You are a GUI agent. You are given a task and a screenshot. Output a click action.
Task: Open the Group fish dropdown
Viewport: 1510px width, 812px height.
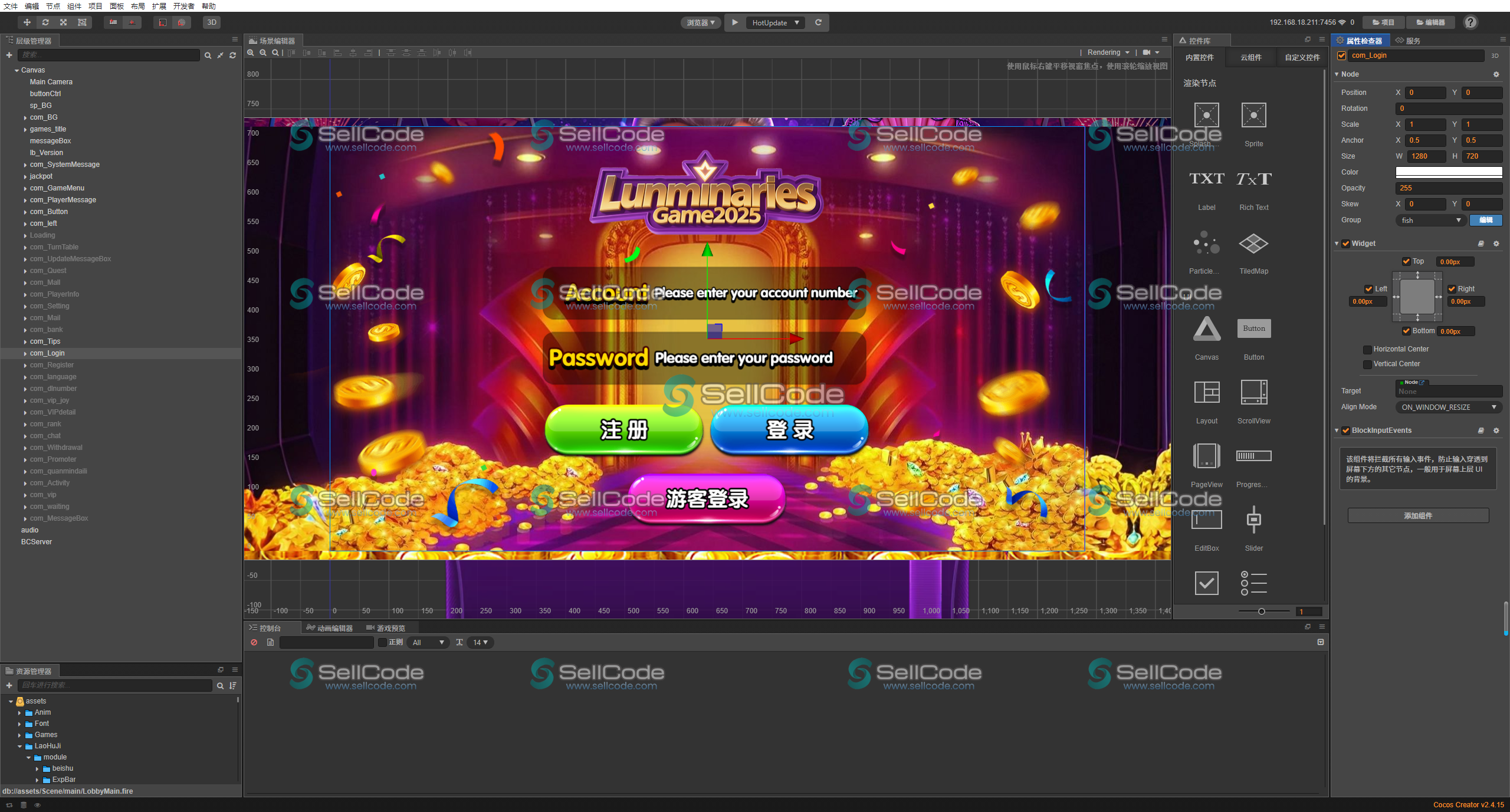pos(1430,221)
